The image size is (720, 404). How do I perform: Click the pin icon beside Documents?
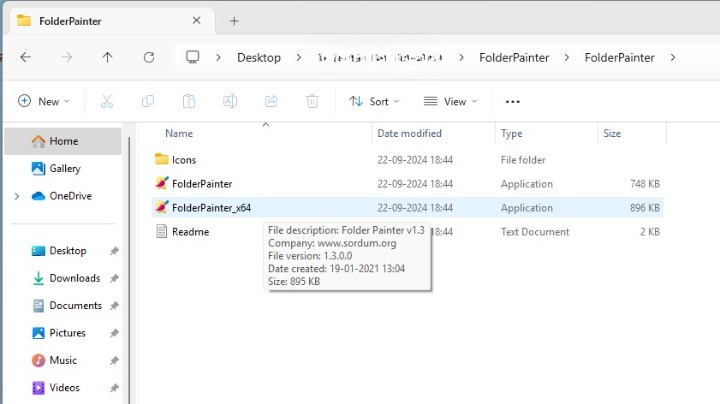click(114, 305)
